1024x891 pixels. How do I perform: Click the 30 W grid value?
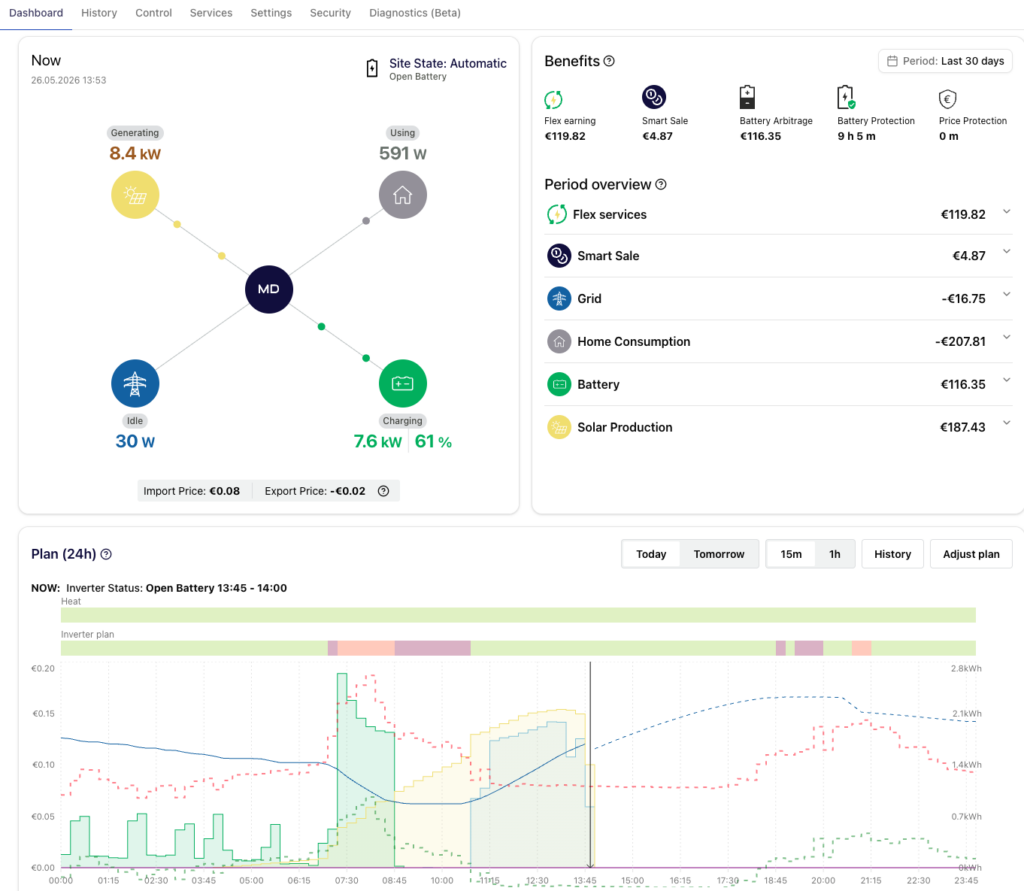(x=135, y=442)
